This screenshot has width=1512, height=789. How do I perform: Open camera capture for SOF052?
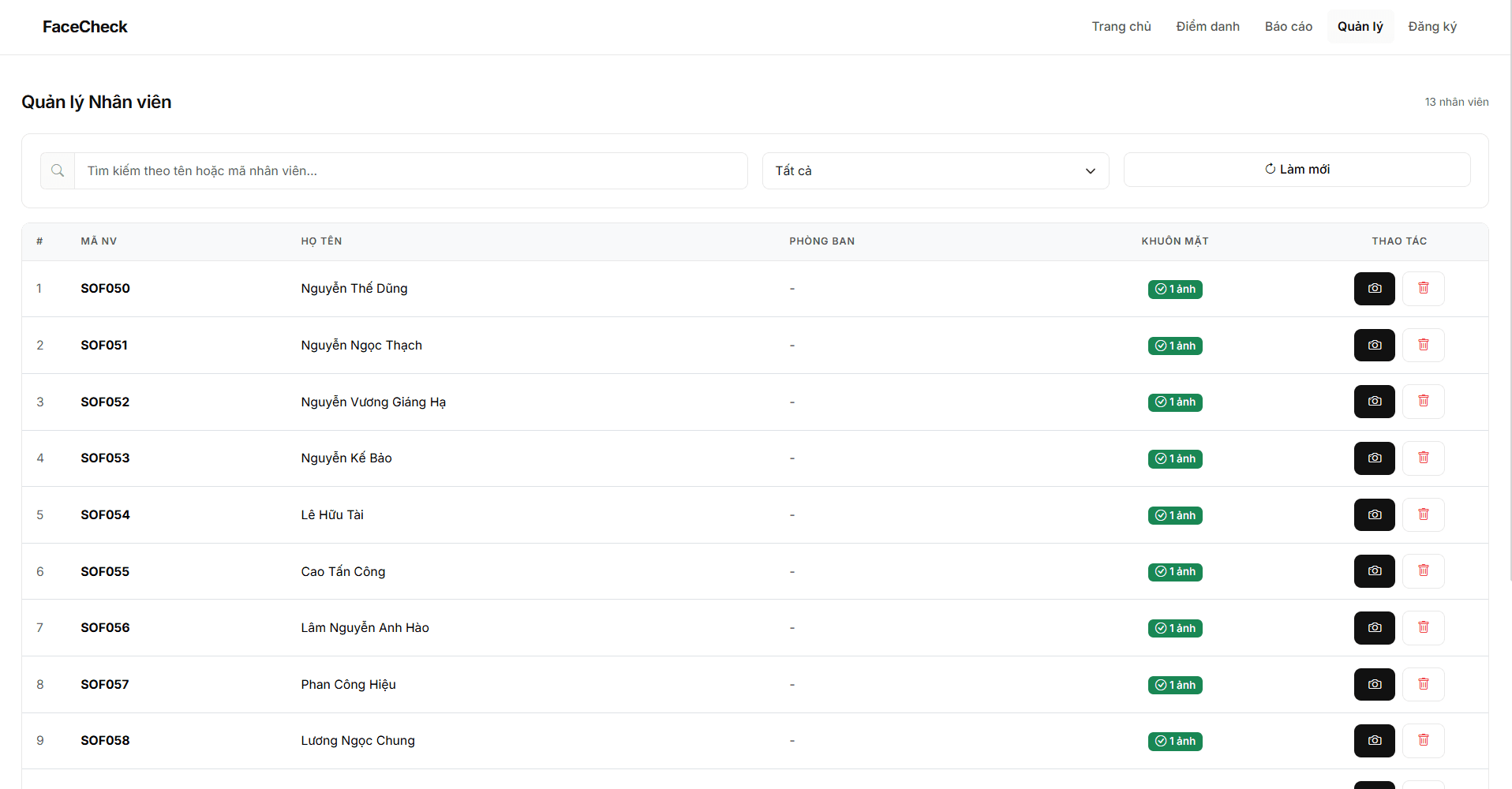tap(1374, 402)
